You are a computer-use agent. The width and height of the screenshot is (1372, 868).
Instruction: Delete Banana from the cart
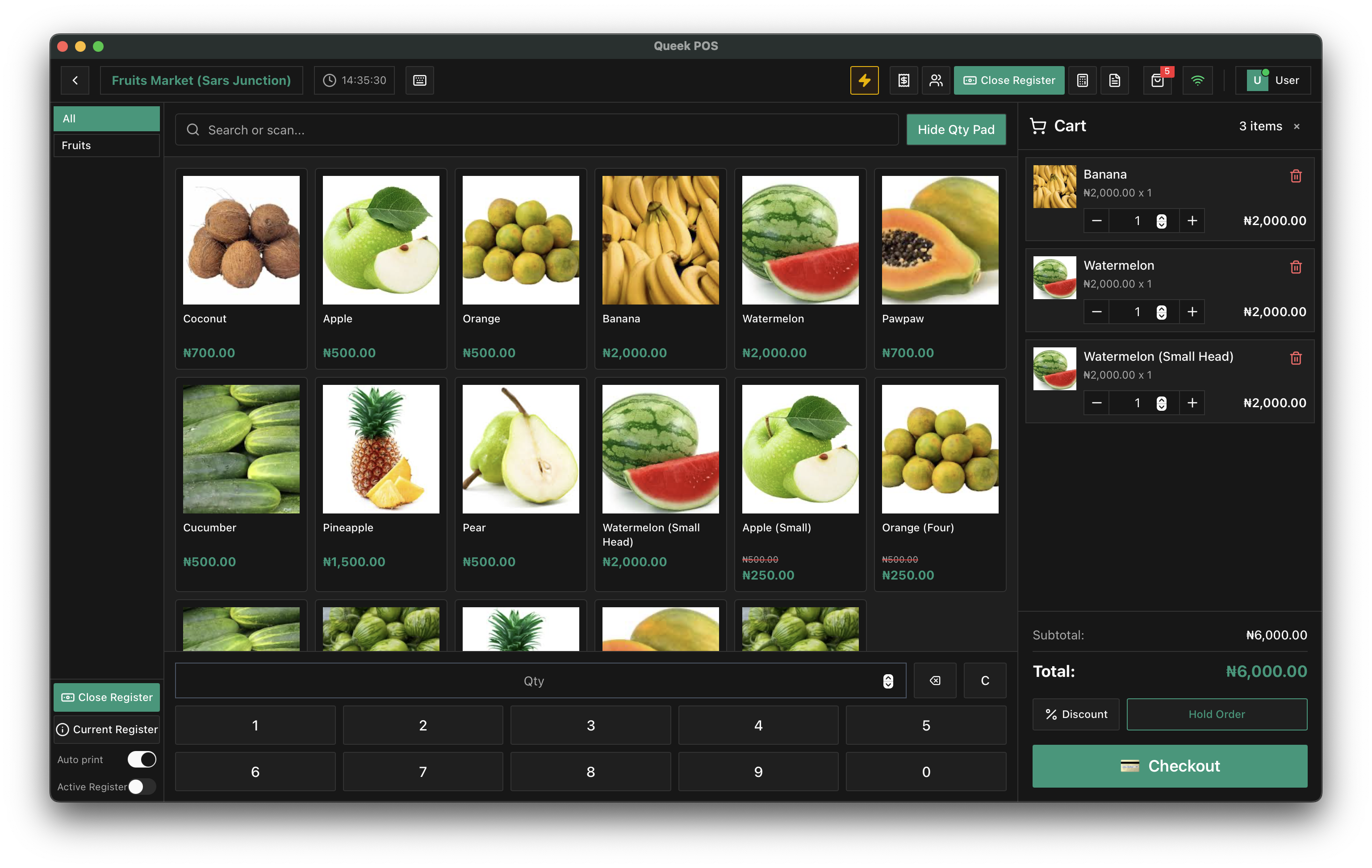click(1296, 176)
